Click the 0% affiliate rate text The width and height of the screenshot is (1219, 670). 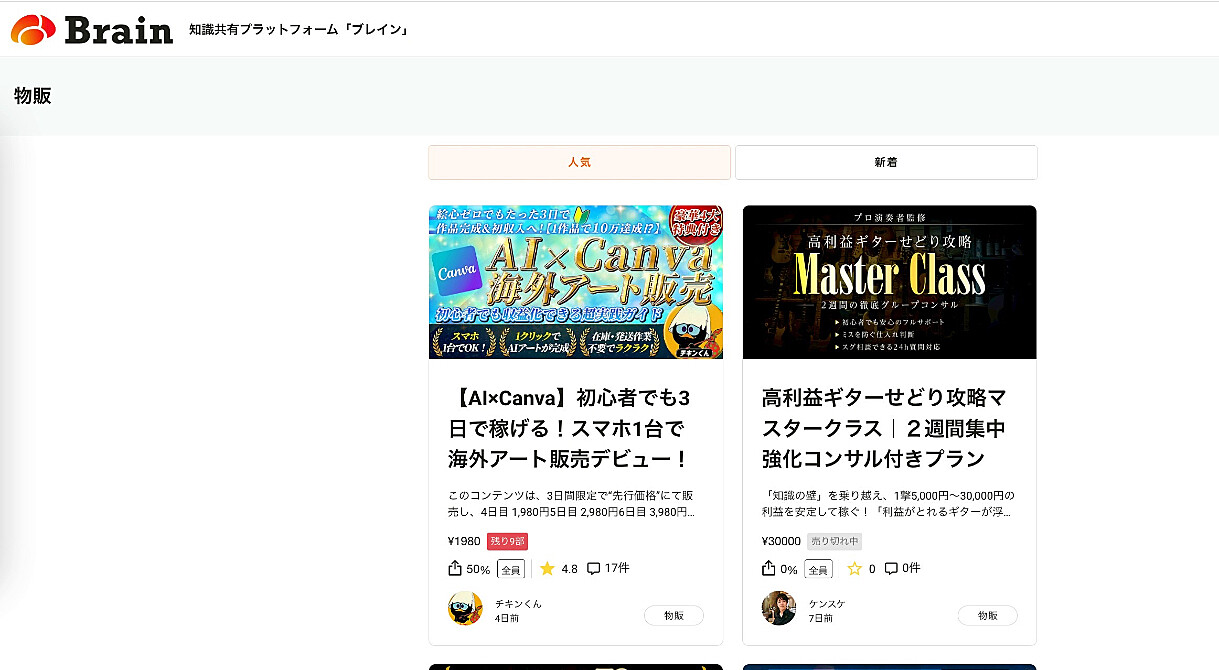789,569
